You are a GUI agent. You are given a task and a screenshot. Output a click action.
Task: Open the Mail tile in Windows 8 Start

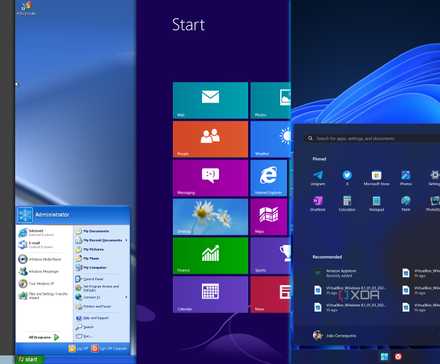point(210,100)
